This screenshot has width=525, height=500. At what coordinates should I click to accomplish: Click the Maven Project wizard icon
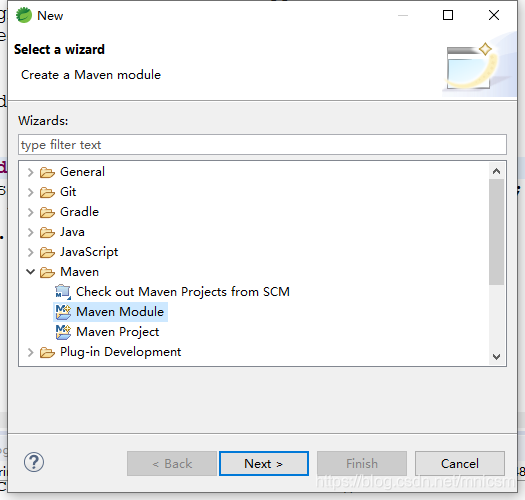tap(63, 332)
